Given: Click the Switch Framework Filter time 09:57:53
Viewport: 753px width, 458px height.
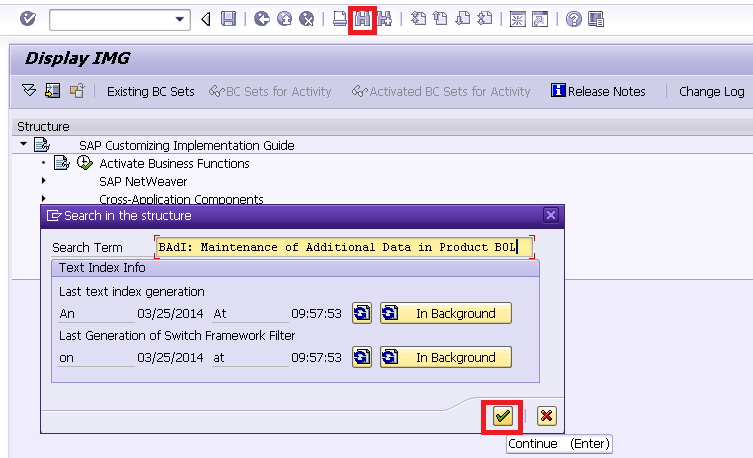Looking at the screenshot, I should tap(316, 358).
